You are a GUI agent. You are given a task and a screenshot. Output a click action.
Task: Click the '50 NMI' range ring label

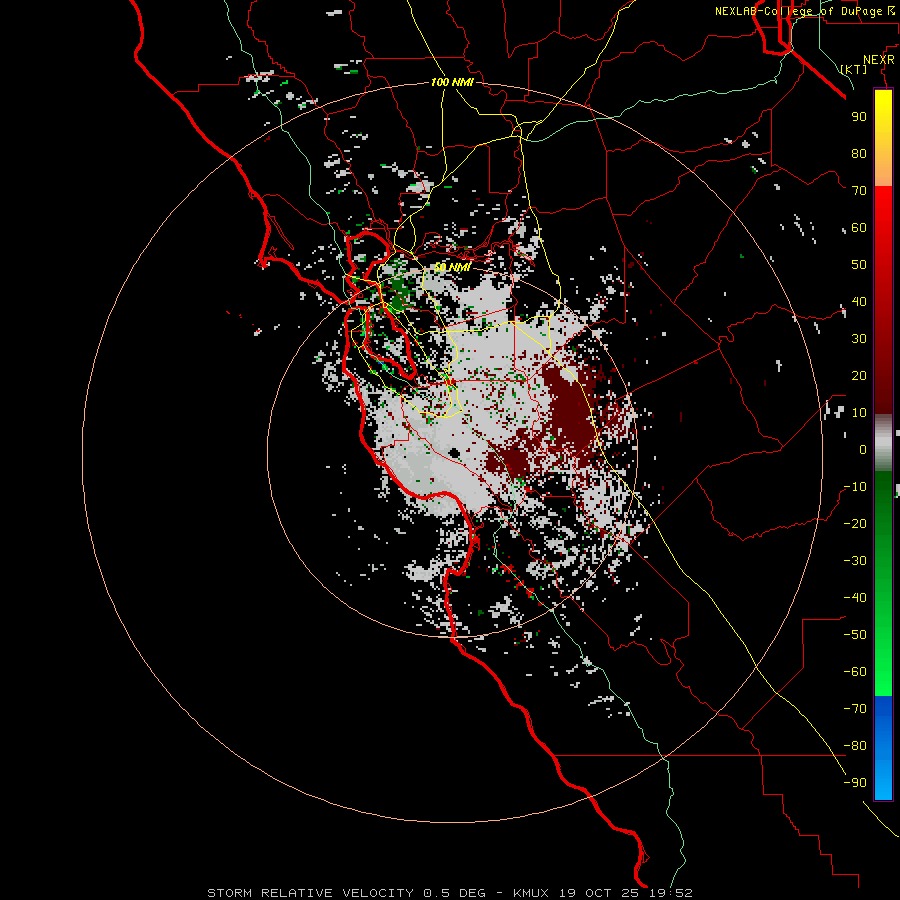(x=452, y=267)
